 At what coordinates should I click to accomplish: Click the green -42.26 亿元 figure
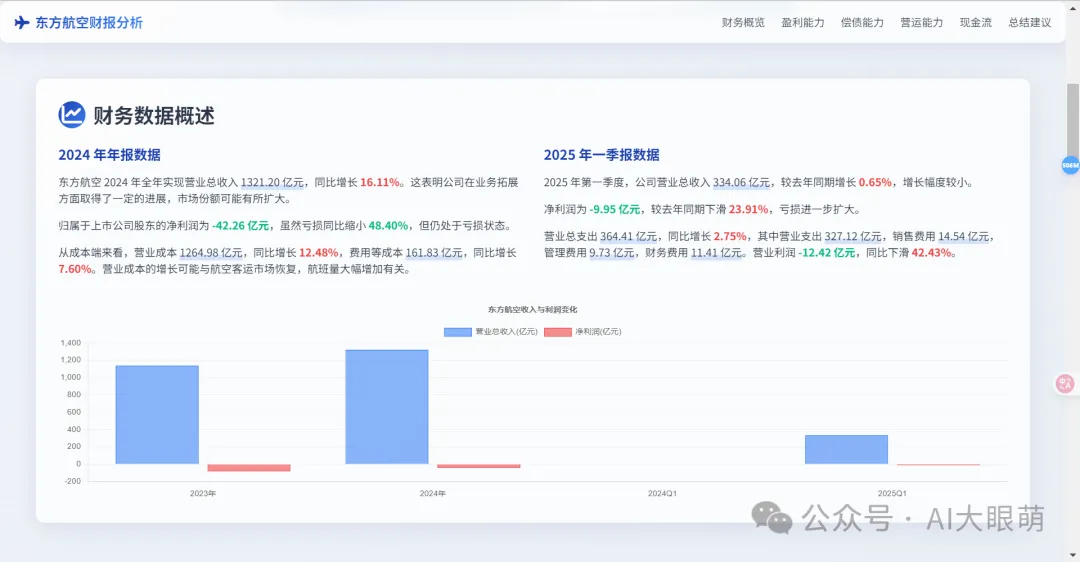(240, 226)
